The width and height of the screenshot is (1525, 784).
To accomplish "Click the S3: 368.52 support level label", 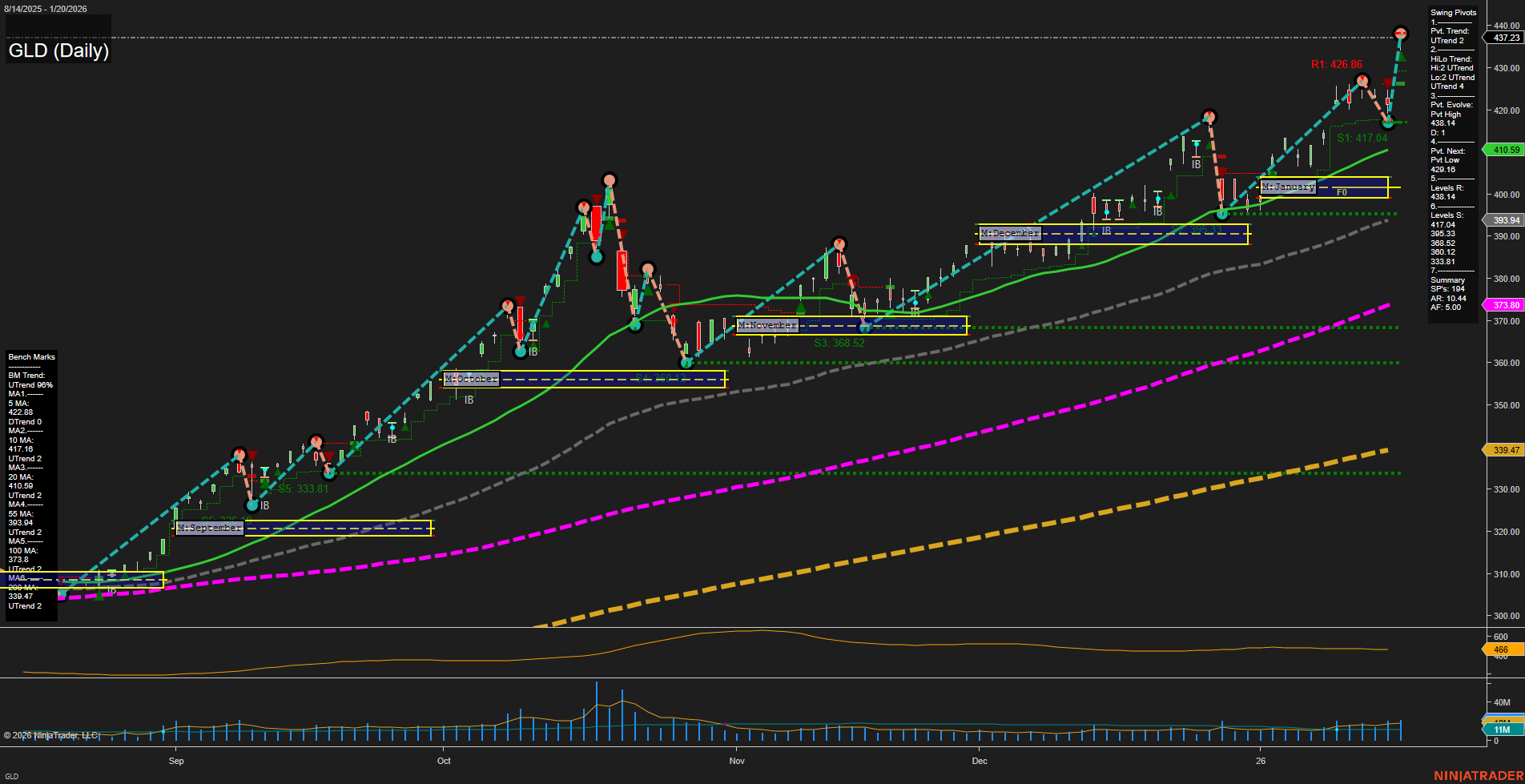I will pyautogui.click(x=839, y=342).
